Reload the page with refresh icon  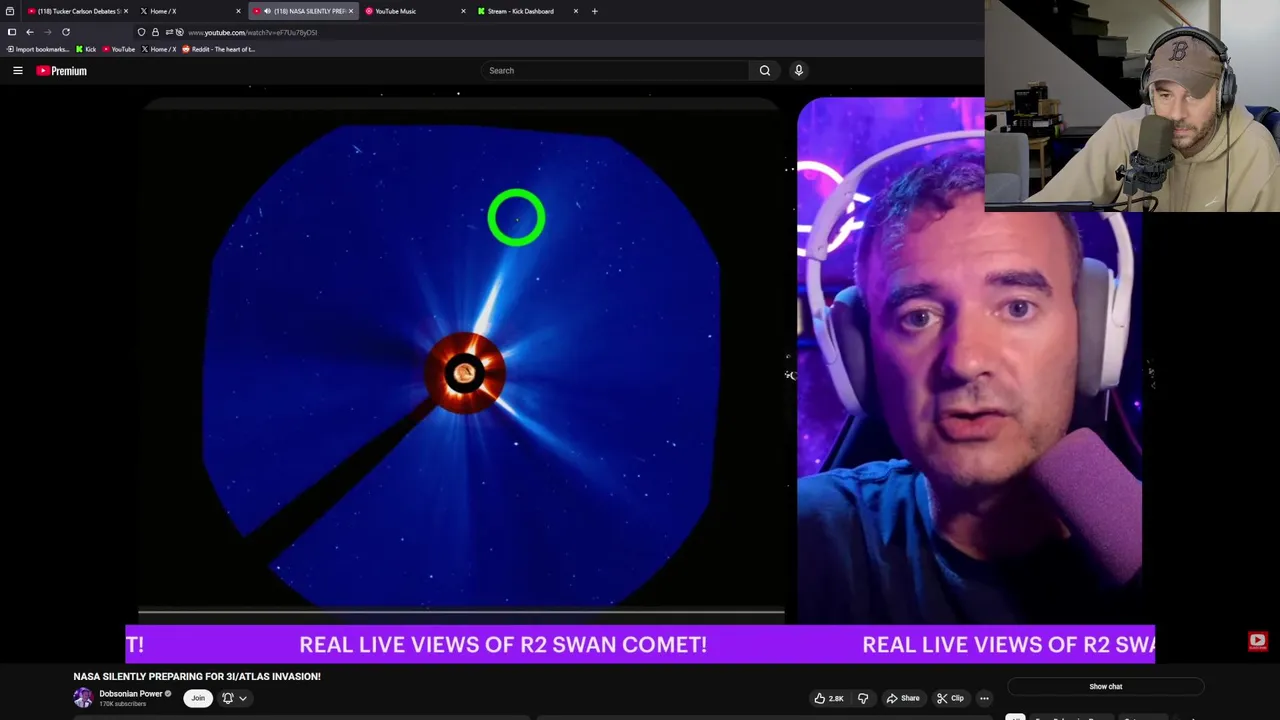coord(66,32)
